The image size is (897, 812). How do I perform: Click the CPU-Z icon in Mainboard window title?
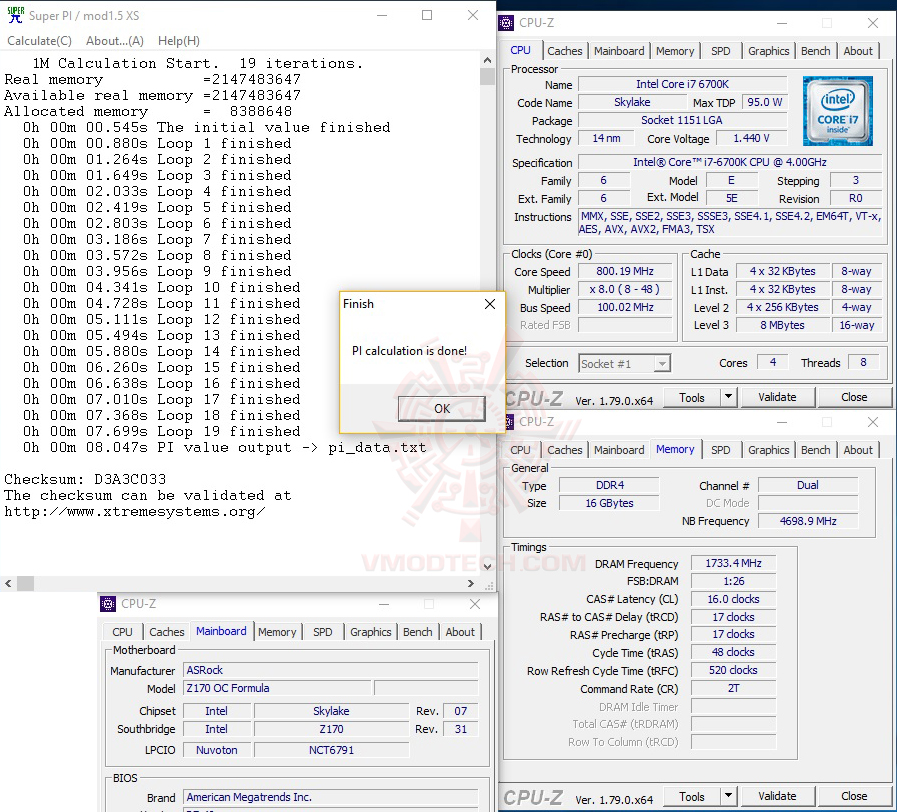pyautogui.click(x=108, y=604)
